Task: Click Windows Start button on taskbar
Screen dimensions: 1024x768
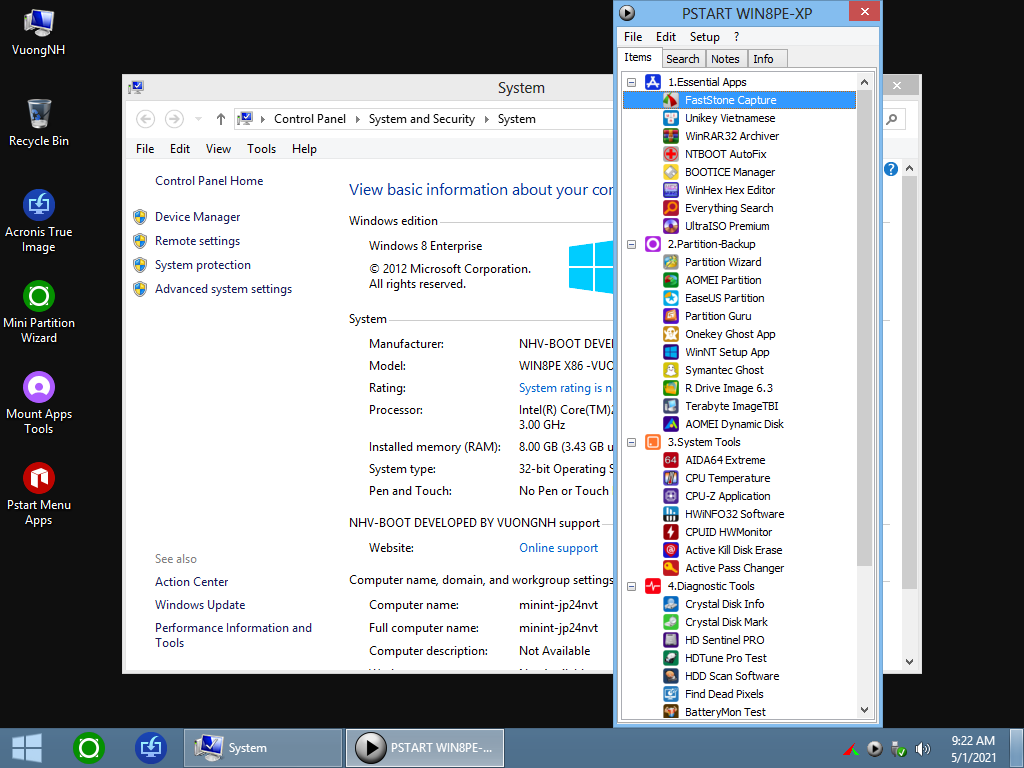Action: pyautogui.click(x=27, y=748)
